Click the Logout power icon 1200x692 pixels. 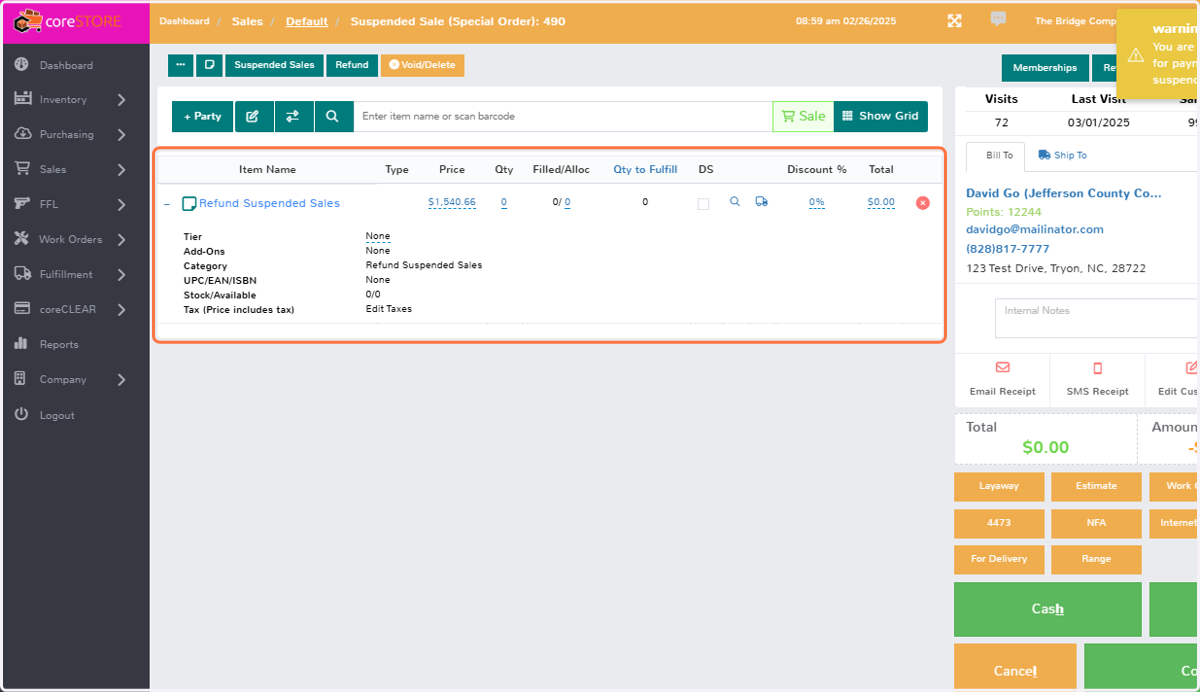tap(21, 414)
